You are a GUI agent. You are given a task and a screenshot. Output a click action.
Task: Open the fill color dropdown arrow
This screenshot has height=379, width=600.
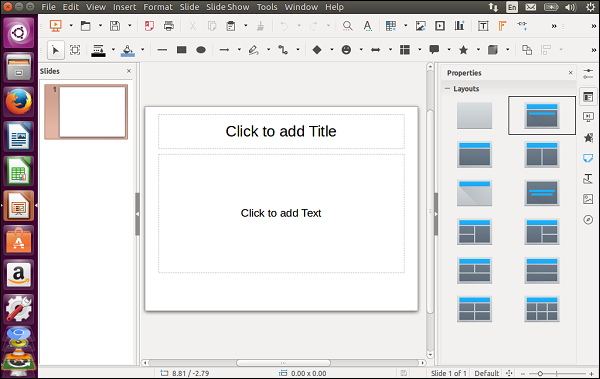tap(142, 50)
